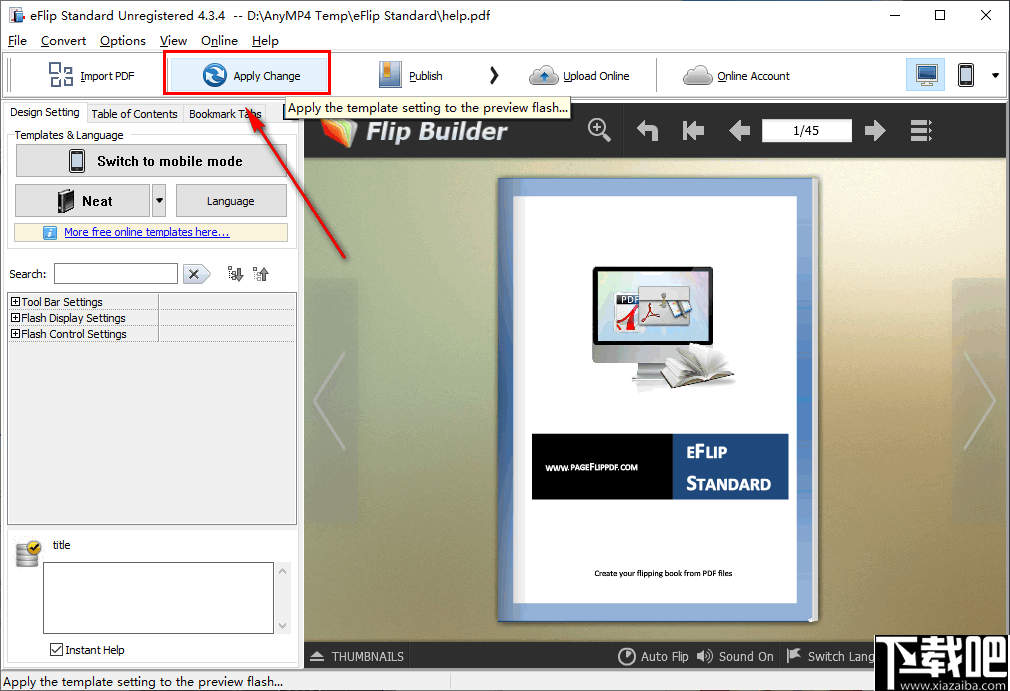Open the Neat template dropdown arrow
Image resolution: width=1010 pixels, height=691 pixels.
point(159,201)
